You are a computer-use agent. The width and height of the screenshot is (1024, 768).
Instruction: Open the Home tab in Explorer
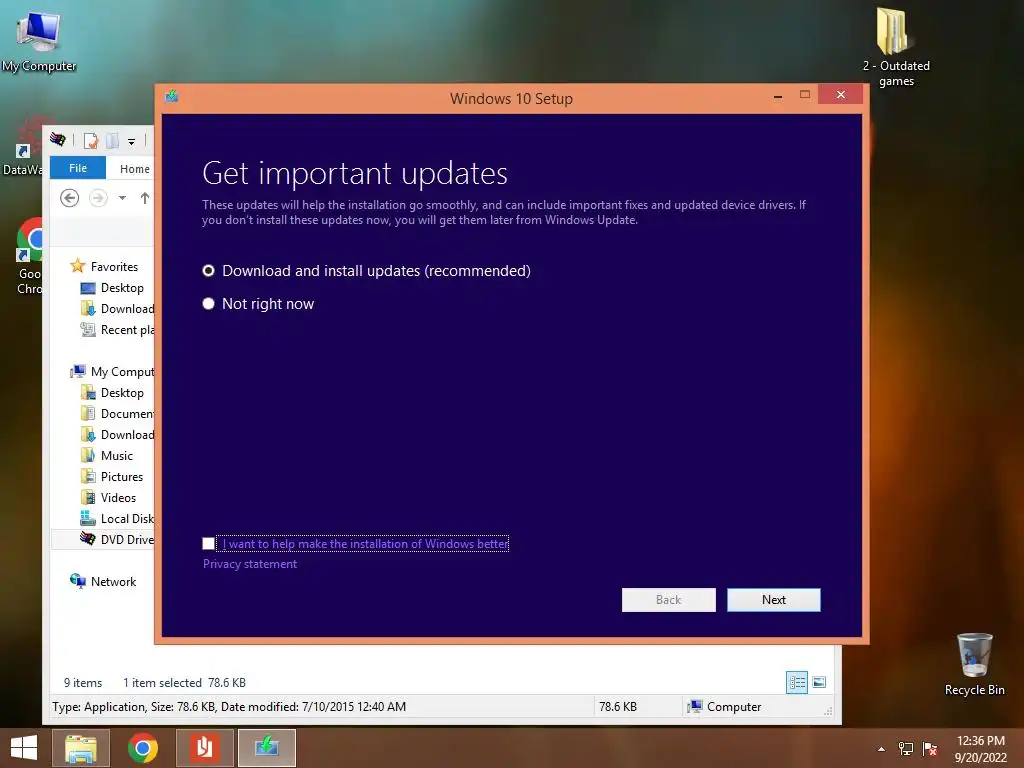pos(135,168)
